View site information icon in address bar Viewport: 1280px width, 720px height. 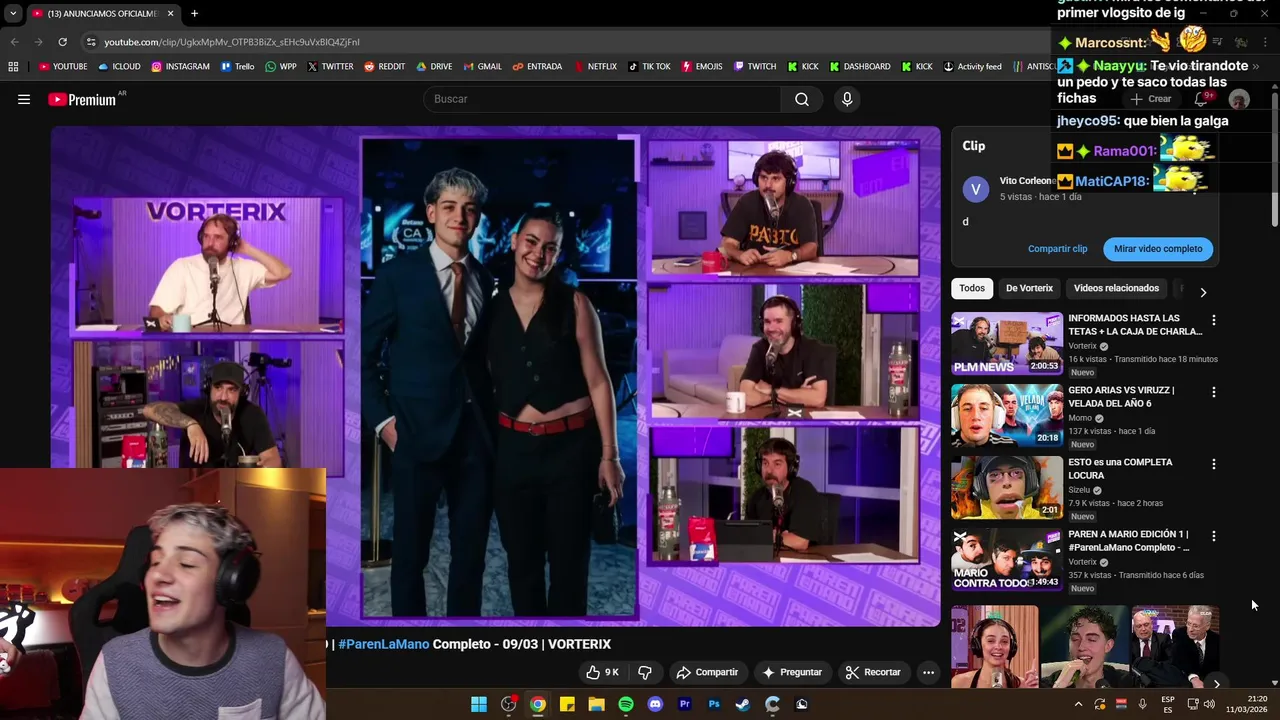pyautogui.click(x=91, y=42)
